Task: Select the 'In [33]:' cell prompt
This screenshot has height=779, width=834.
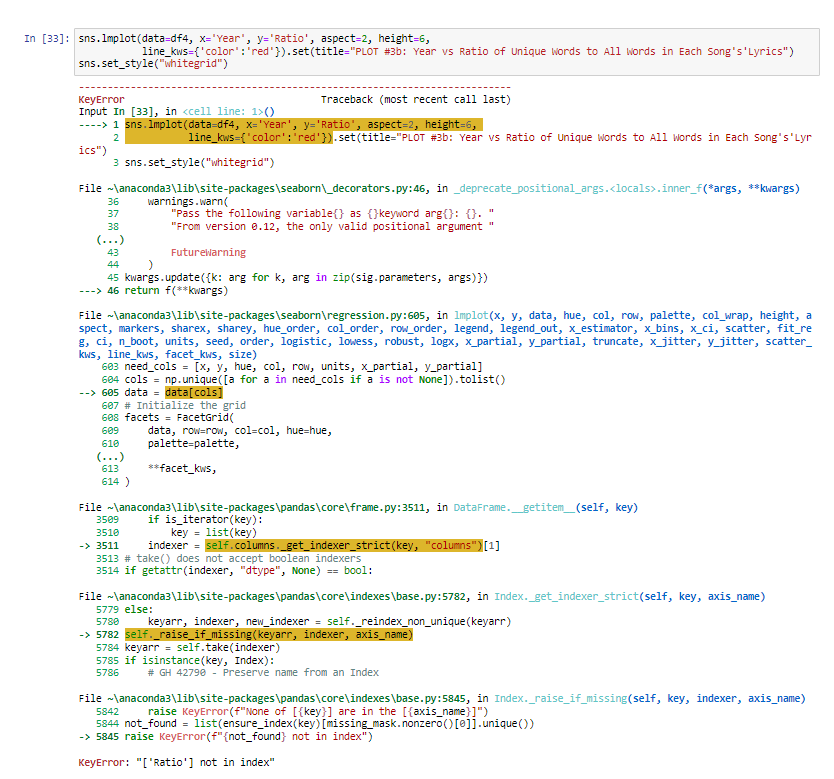Action: (47, 39)
